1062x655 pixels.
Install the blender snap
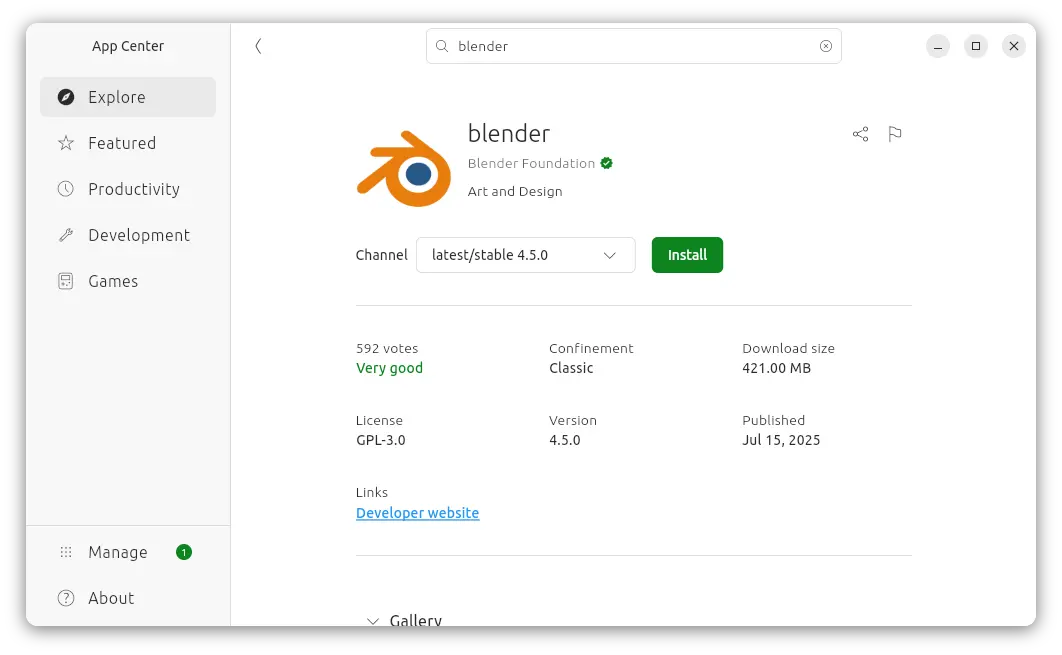tap(687, 255)
